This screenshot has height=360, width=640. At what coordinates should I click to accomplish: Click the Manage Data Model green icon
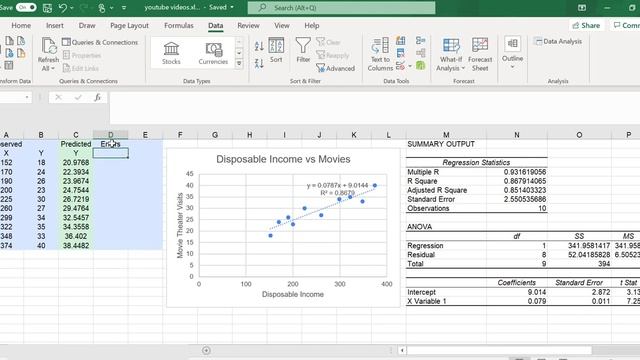tap(421, 65)
